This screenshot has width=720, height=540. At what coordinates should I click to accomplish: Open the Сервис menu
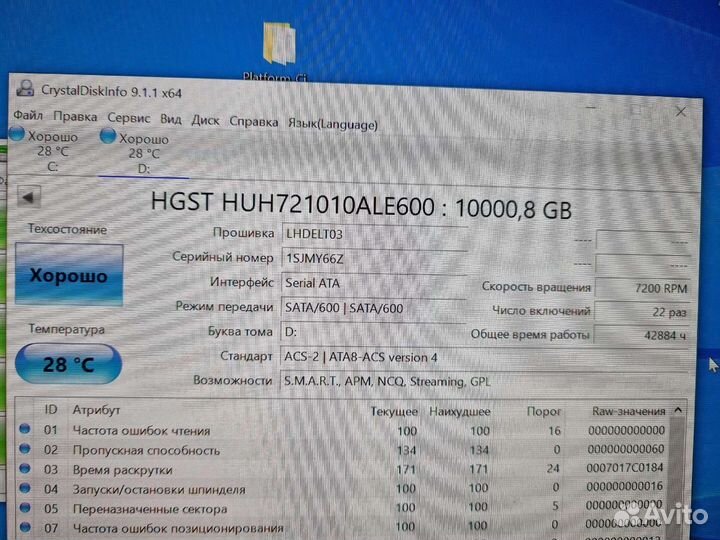click(x=129, y=118)
